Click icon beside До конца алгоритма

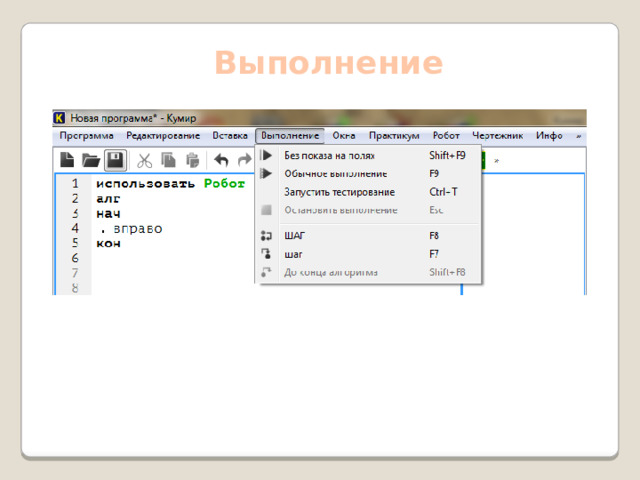266,272
